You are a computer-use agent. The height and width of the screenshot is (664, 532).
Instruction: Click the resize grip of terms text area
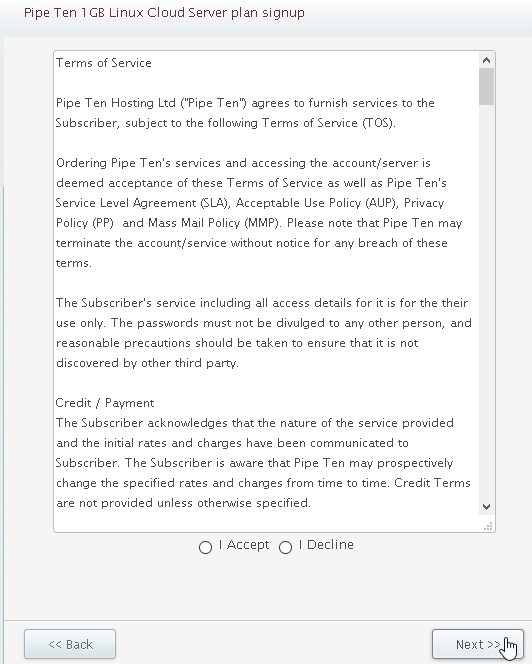pyautogui.click(x=488, y=526)
